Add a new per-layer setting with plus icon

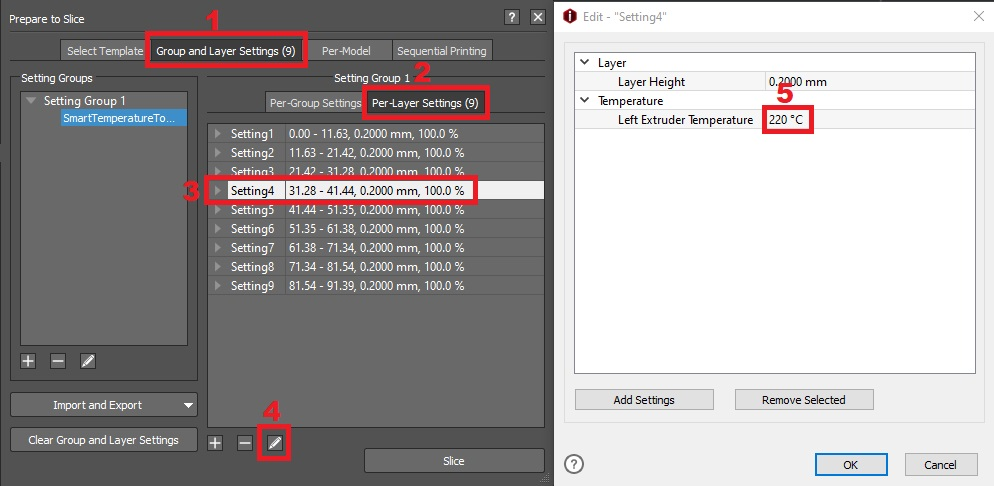[215, 443]
